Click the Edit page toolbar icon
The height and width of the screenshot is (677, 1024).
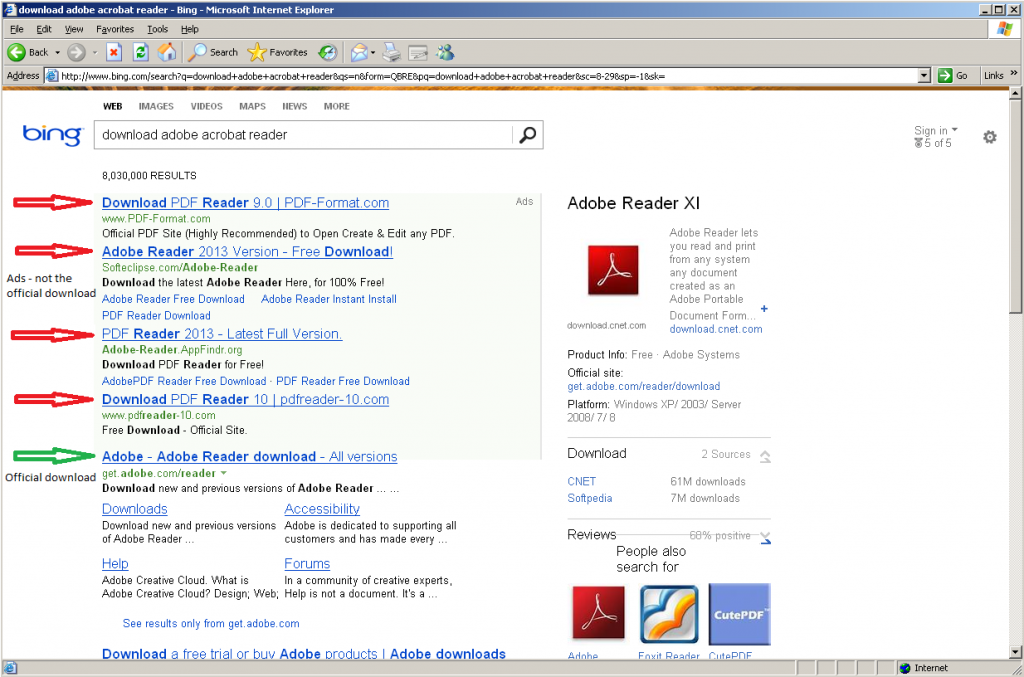pyautogui.click(x=417, y=52)
